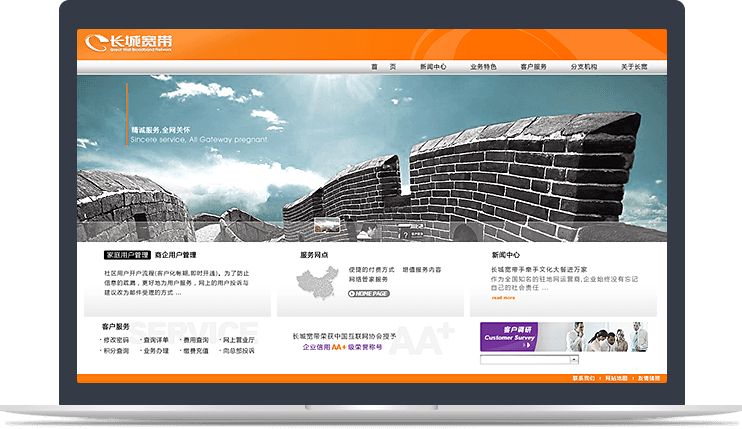Select 客户服务 in the top navigation
This screenshot has height=429, width=742.
(x=534, y=67)
